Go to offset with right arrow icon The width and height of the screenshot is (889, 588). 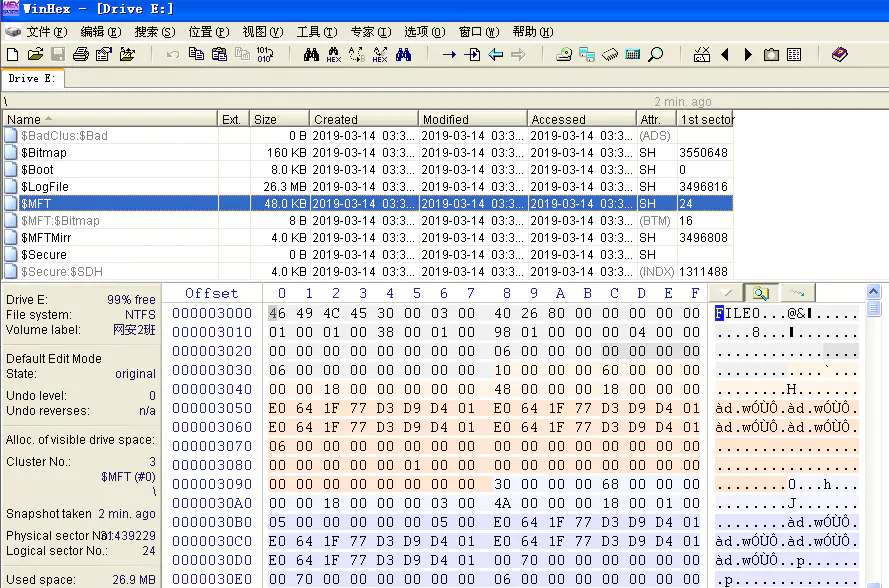(449, 54)
